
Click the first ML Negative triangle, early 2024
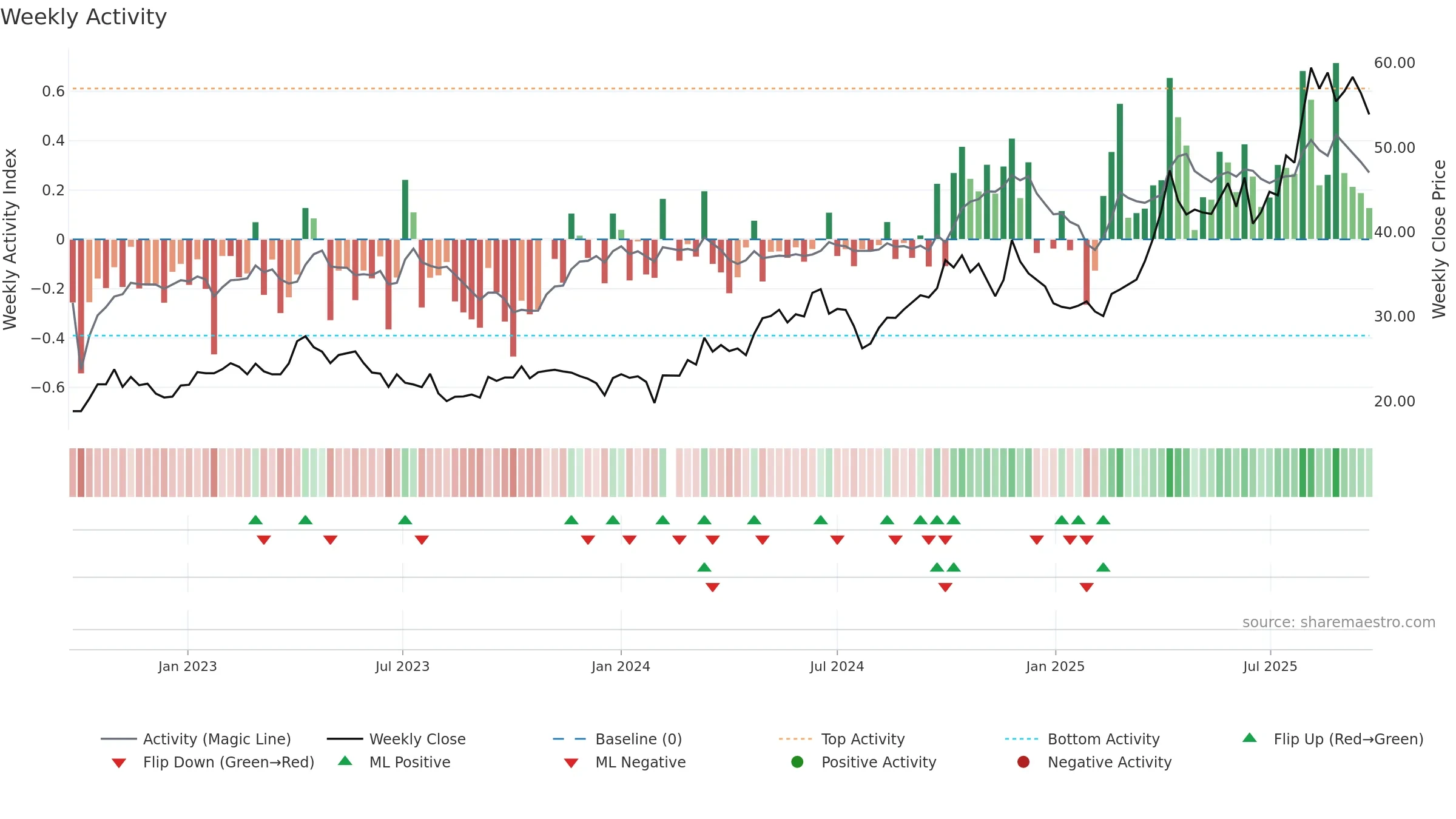pyautogui.click(x=713, y=587)
